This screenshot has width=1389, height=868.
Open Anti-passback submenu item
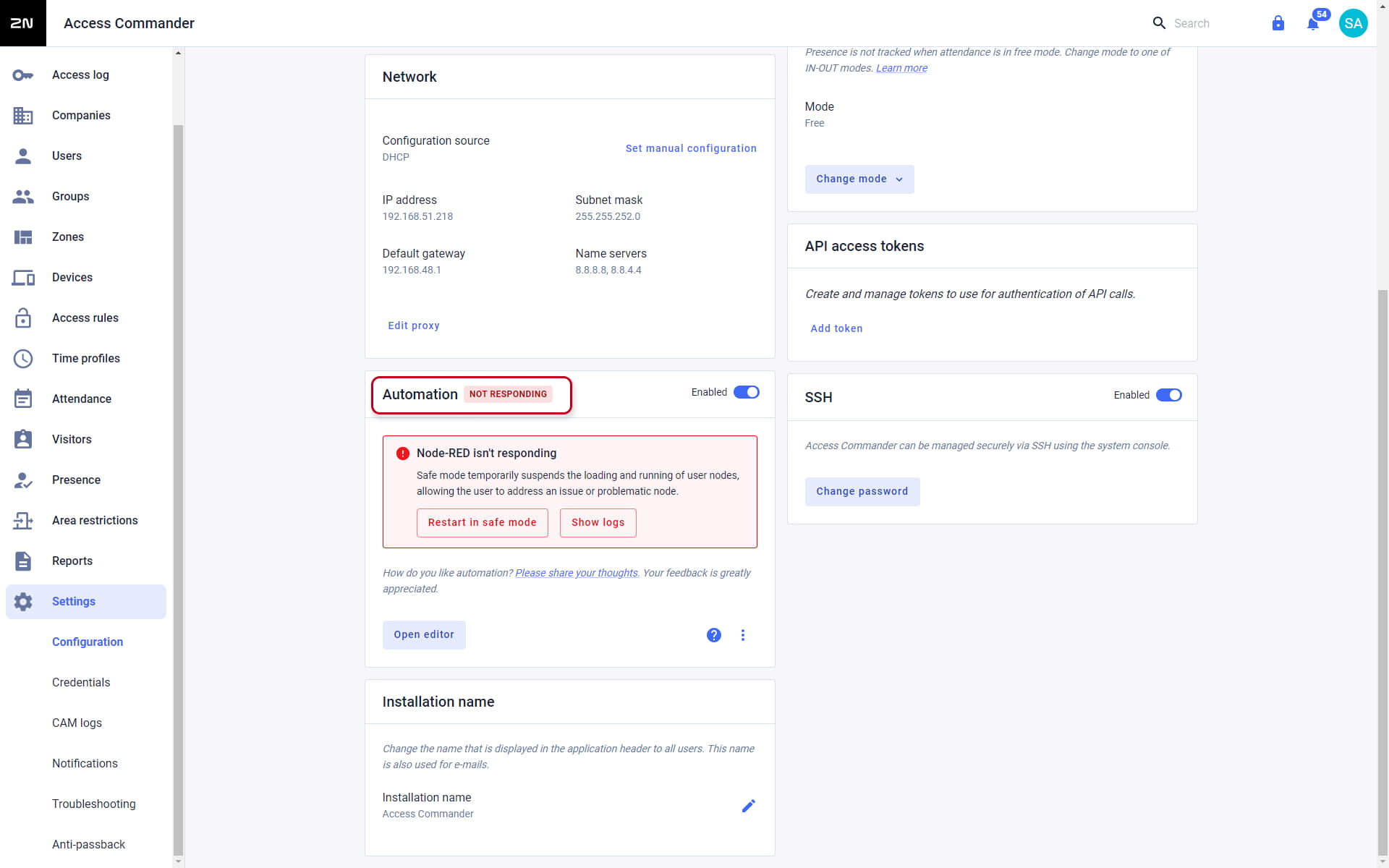point(88,845)
